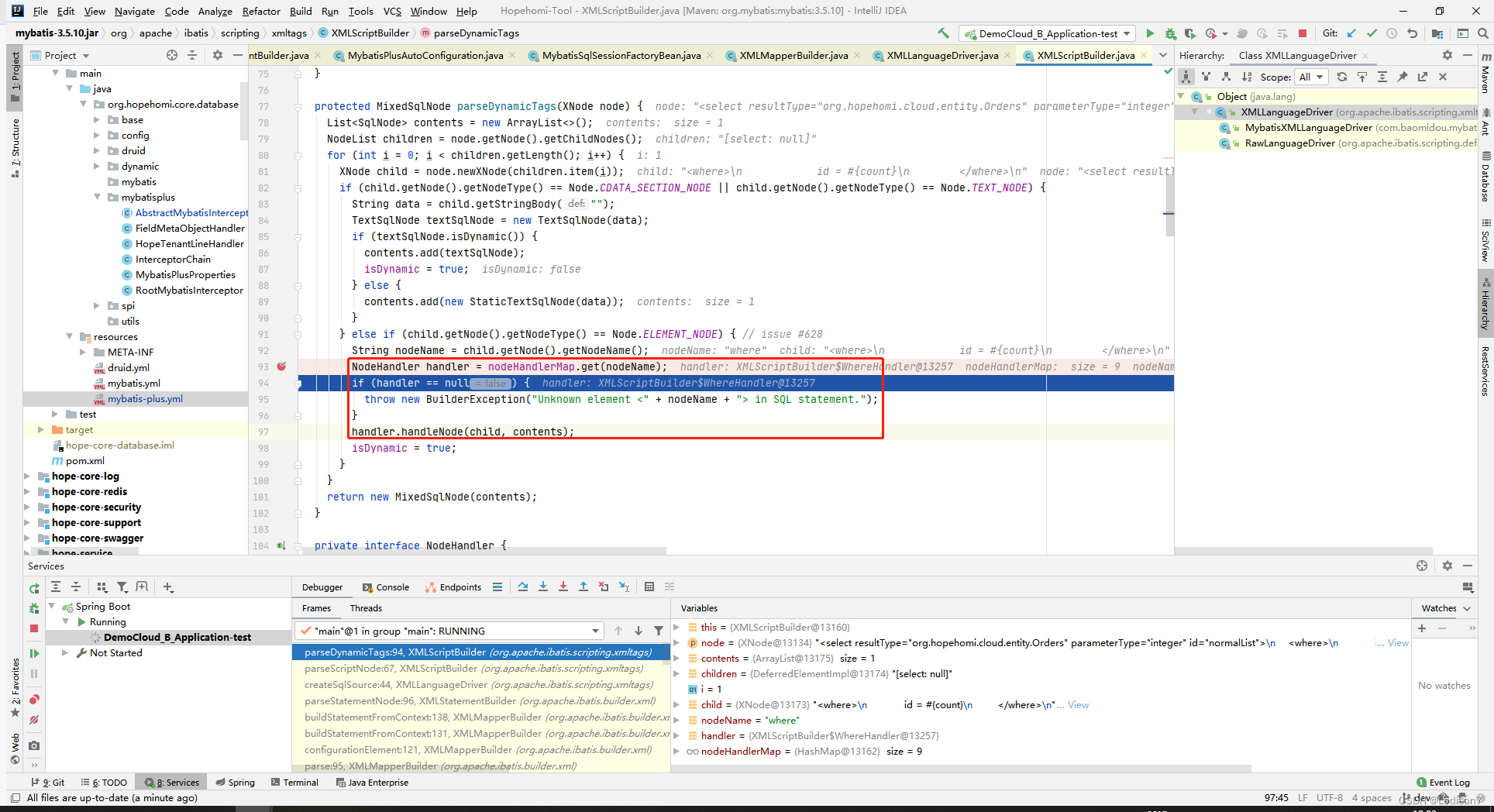Run with Coverage from the top toolbar
Screen dimensions: 1494x812
(x=1190, y=33)
